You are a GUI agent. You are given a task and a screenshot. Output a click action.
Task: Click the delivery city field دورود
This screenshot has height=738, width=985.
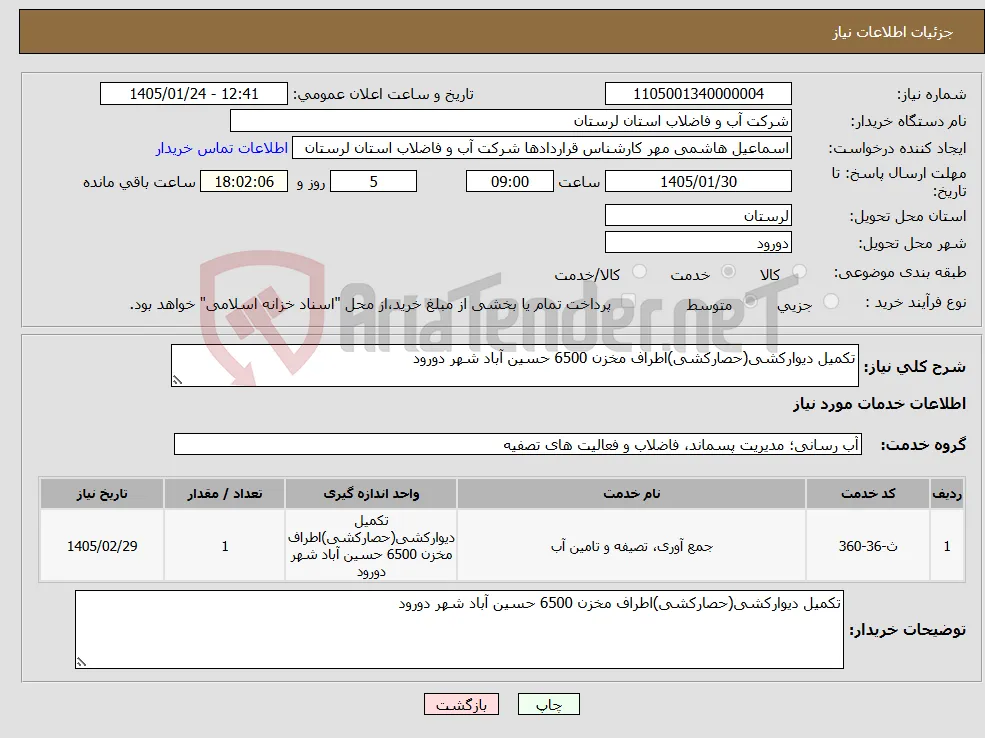(x=698, y=242)
